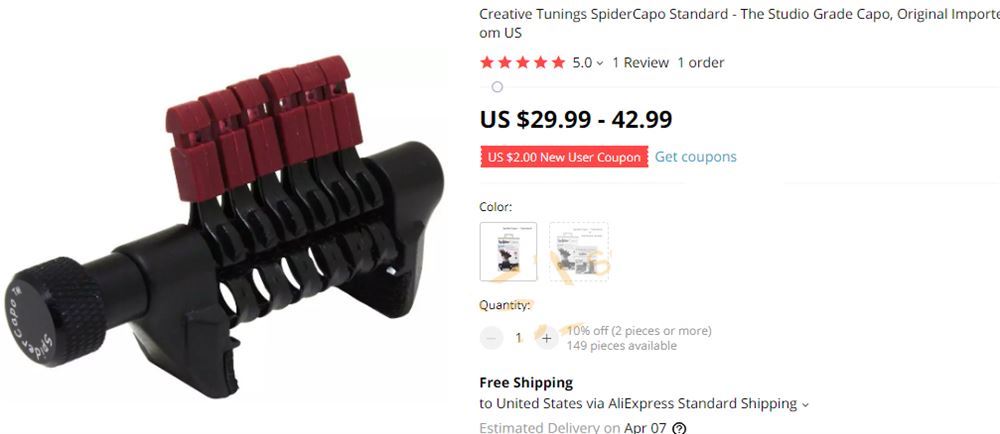Click the 5.0 rating score
Viewport: 1000px width, 434px height.
[x=582, y=62]
